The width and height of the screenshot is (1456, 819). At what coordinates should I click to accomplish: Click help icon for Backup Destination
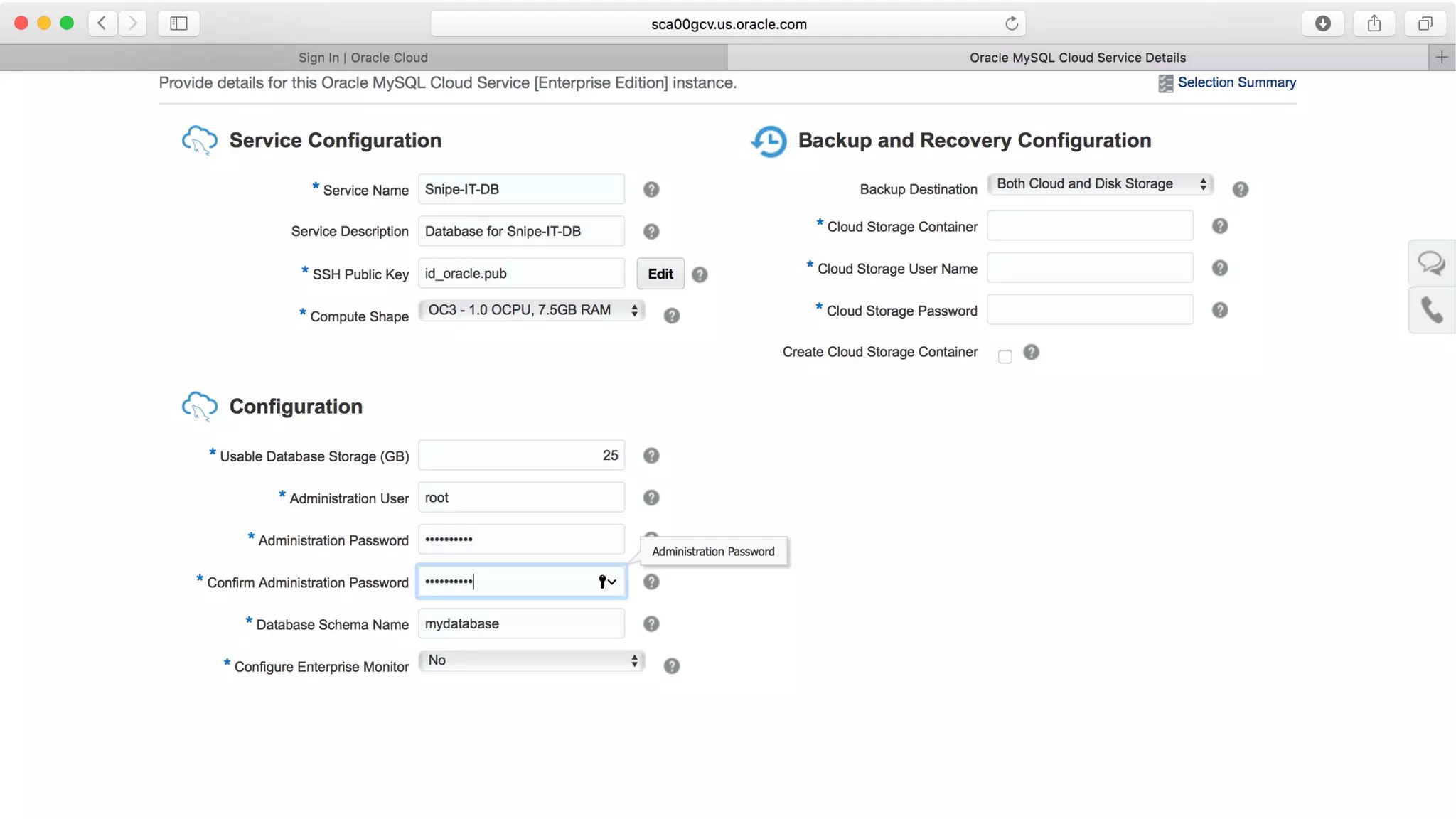coord(1240,190)
